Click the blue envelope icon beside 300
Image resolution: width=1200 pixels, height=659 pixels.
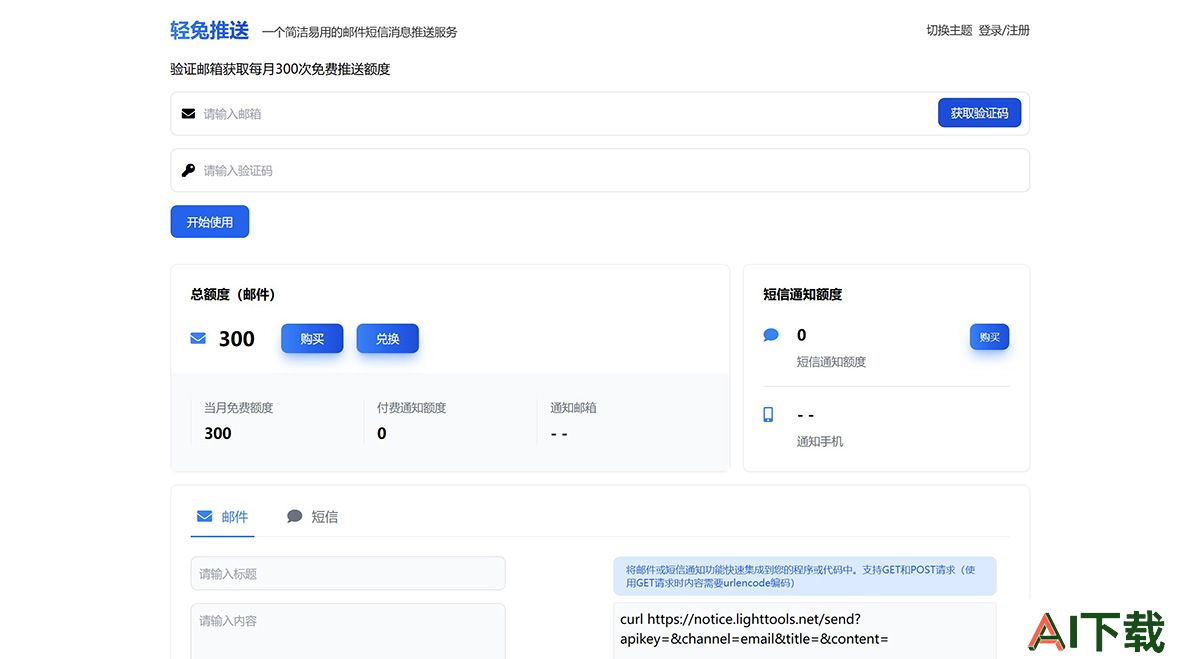coord(198,339)
